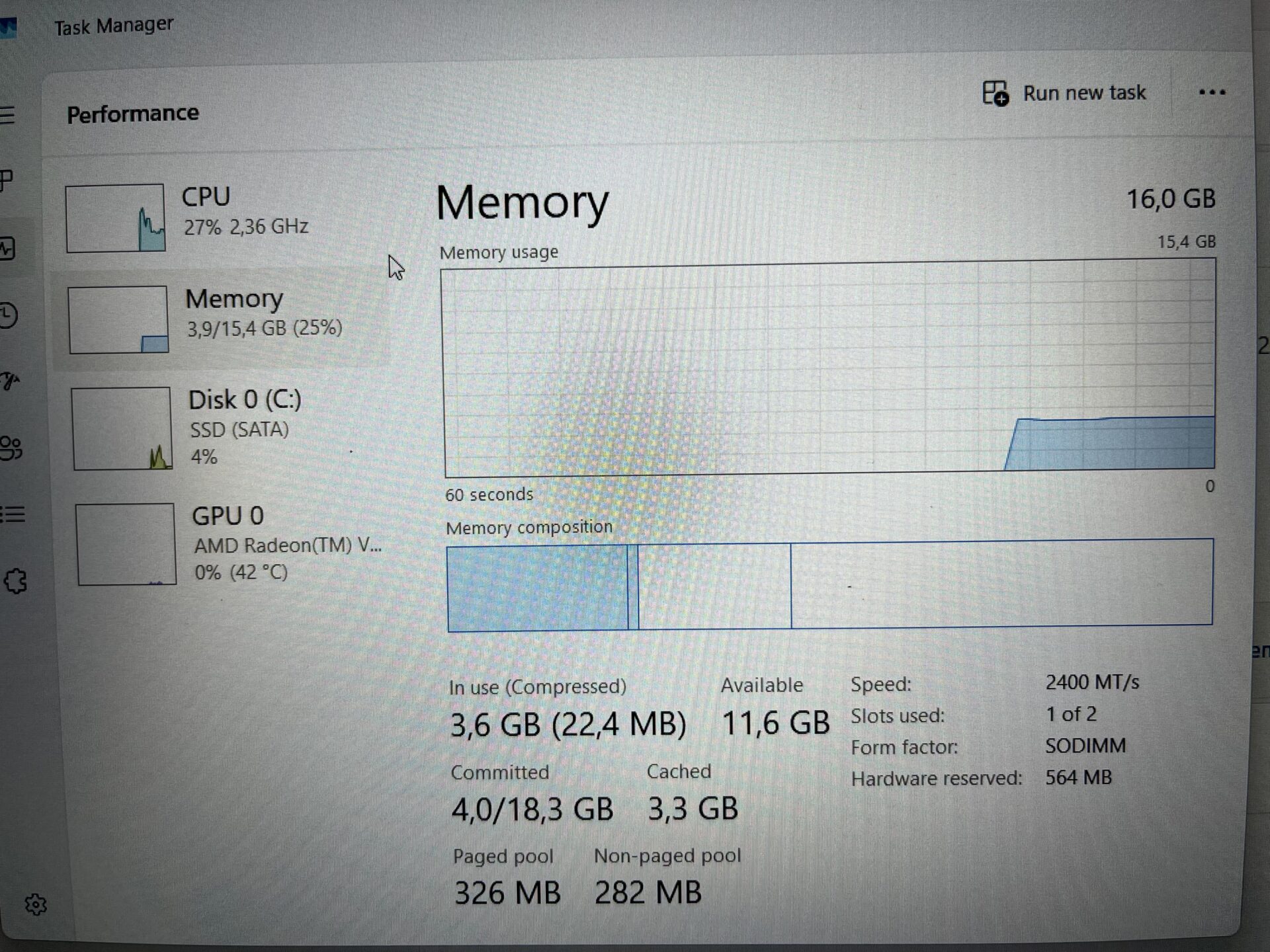Open the Details list icon

[x=12, y=514]
